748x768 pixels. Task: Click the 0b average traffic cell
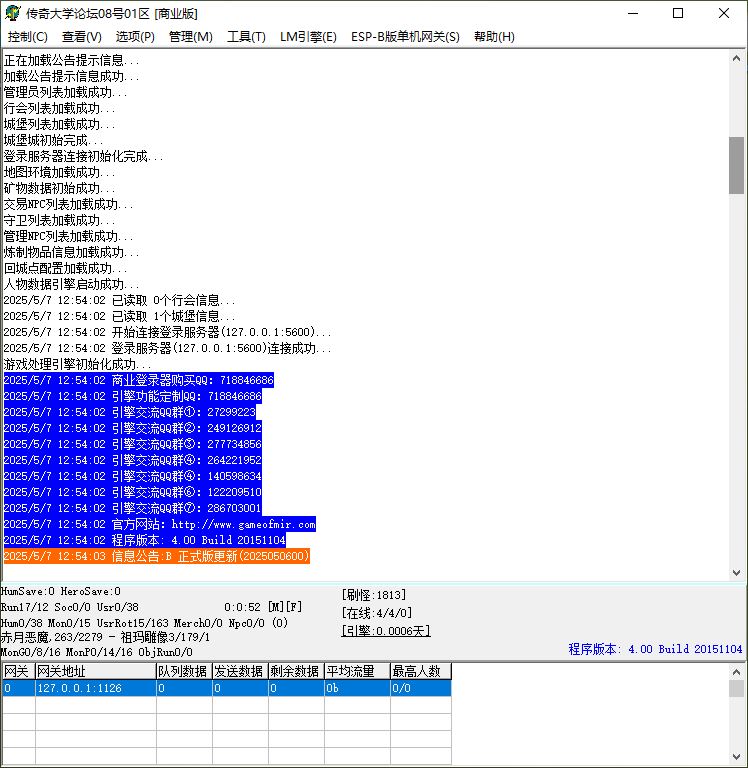pyautogui.click(x=357, y=688)
